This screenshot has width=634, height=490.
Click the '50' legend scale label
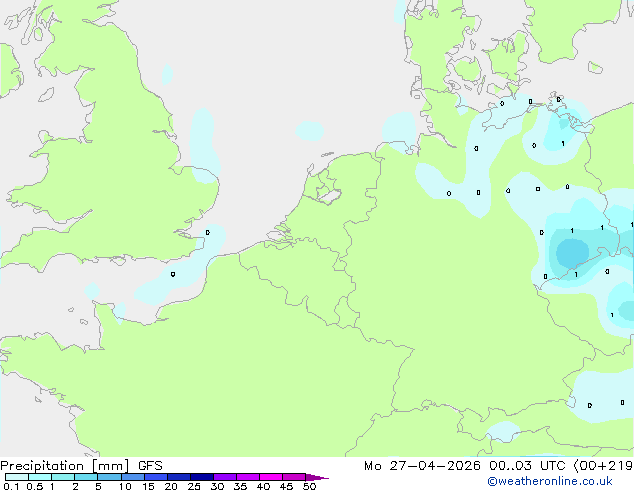(309, 486)
